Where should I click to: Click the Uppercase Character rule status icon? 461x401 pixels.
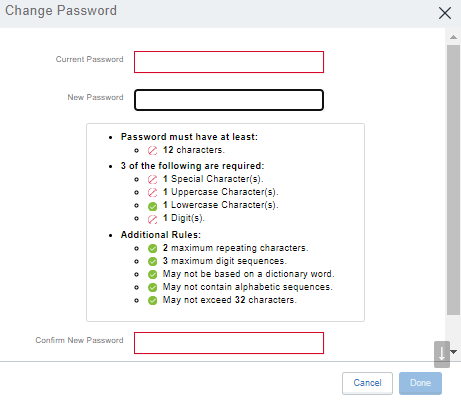(152, 193)
